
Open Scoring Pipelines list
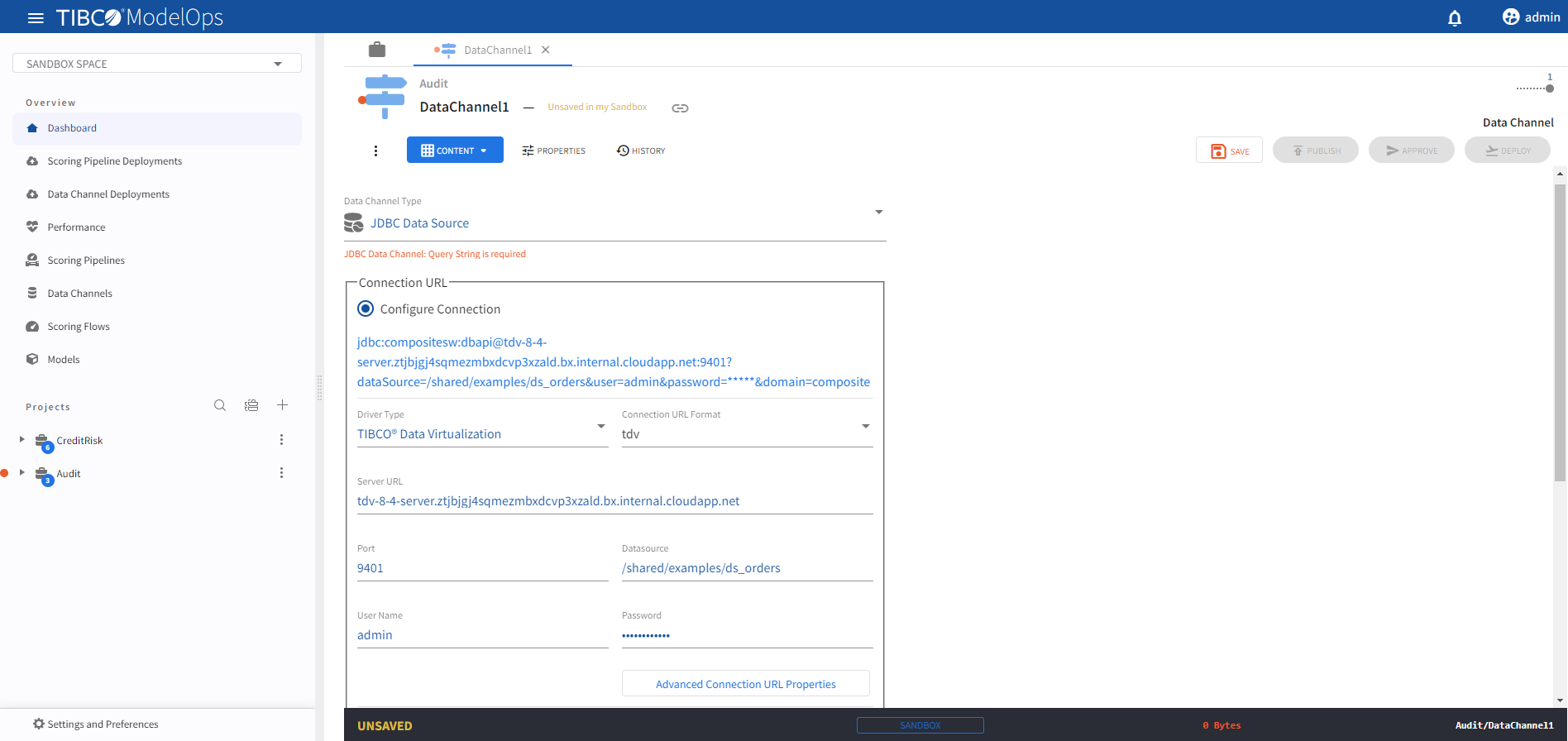157,261
